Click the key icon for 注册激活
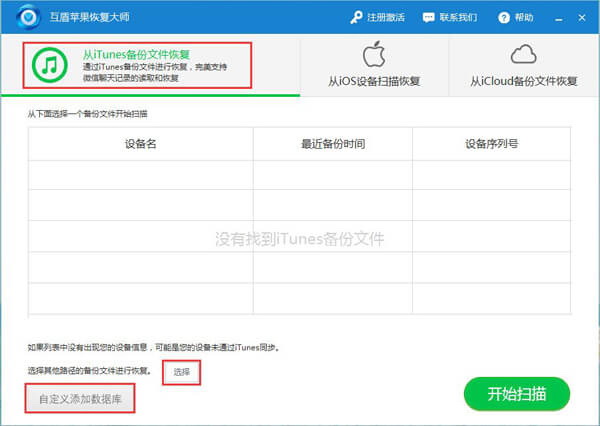The width and height of the screenshot is (600, 426). click(x=356, y=18)
